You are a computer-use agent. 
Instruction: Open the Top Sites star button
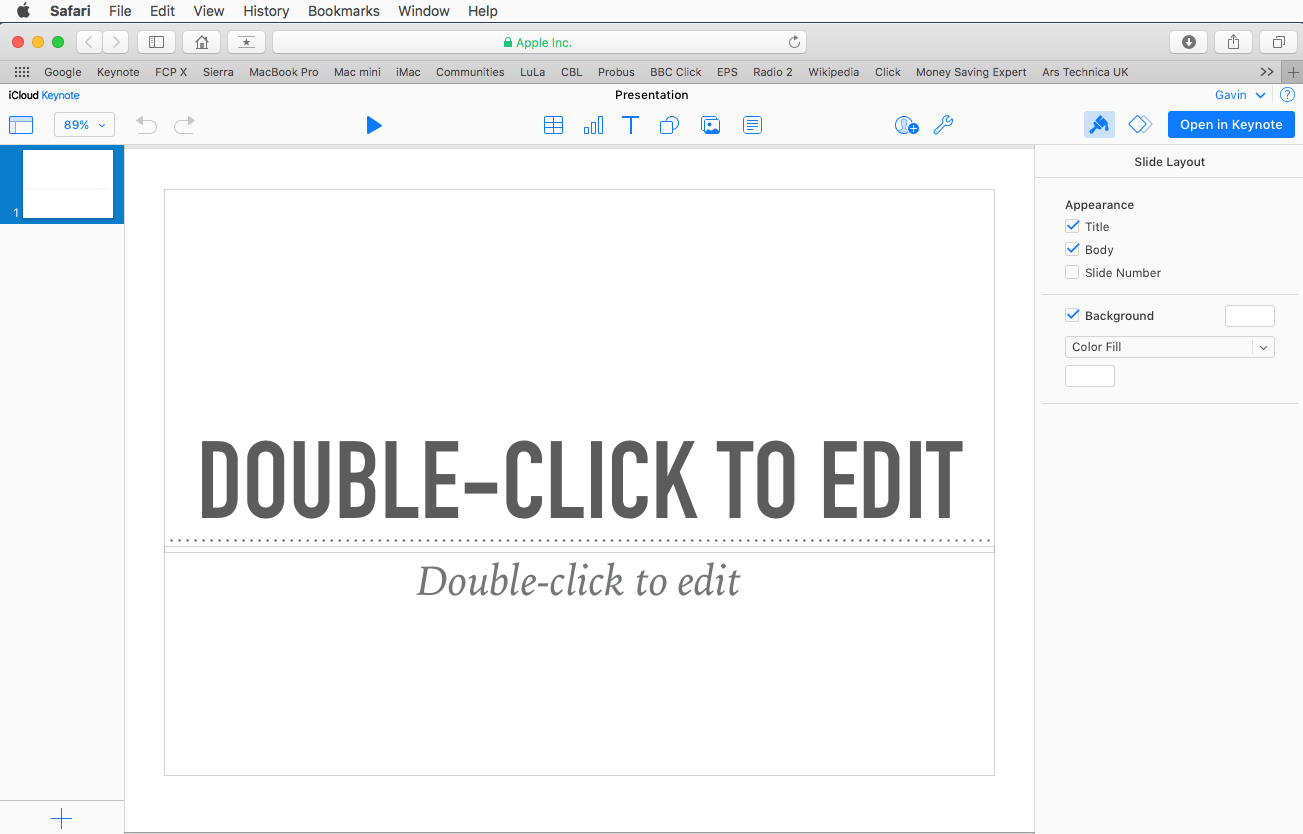(246, 42)
